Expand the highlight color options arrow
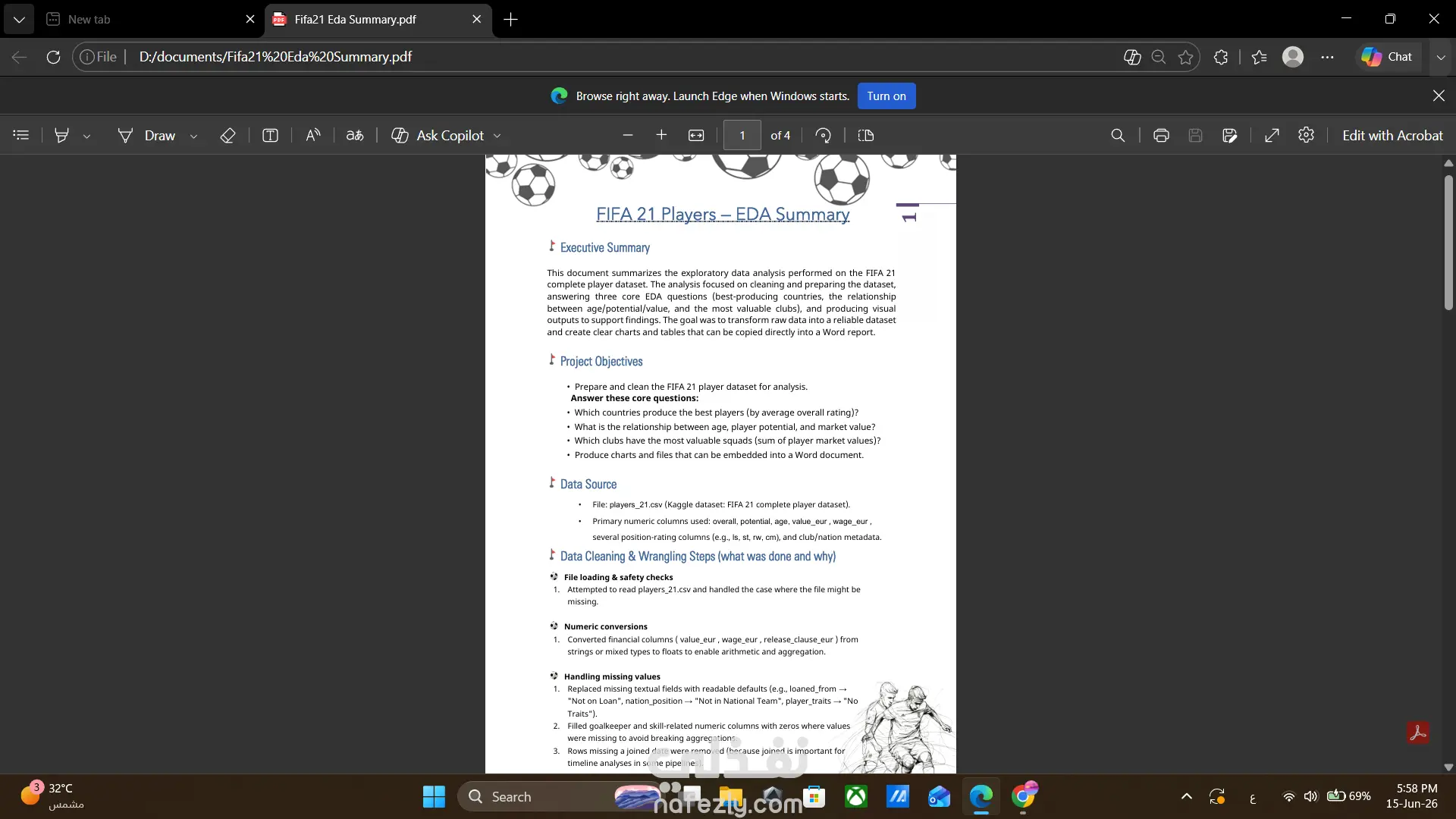Image resolution: width=1456 pixels, height=819 pixels. [x=86, y=136]
